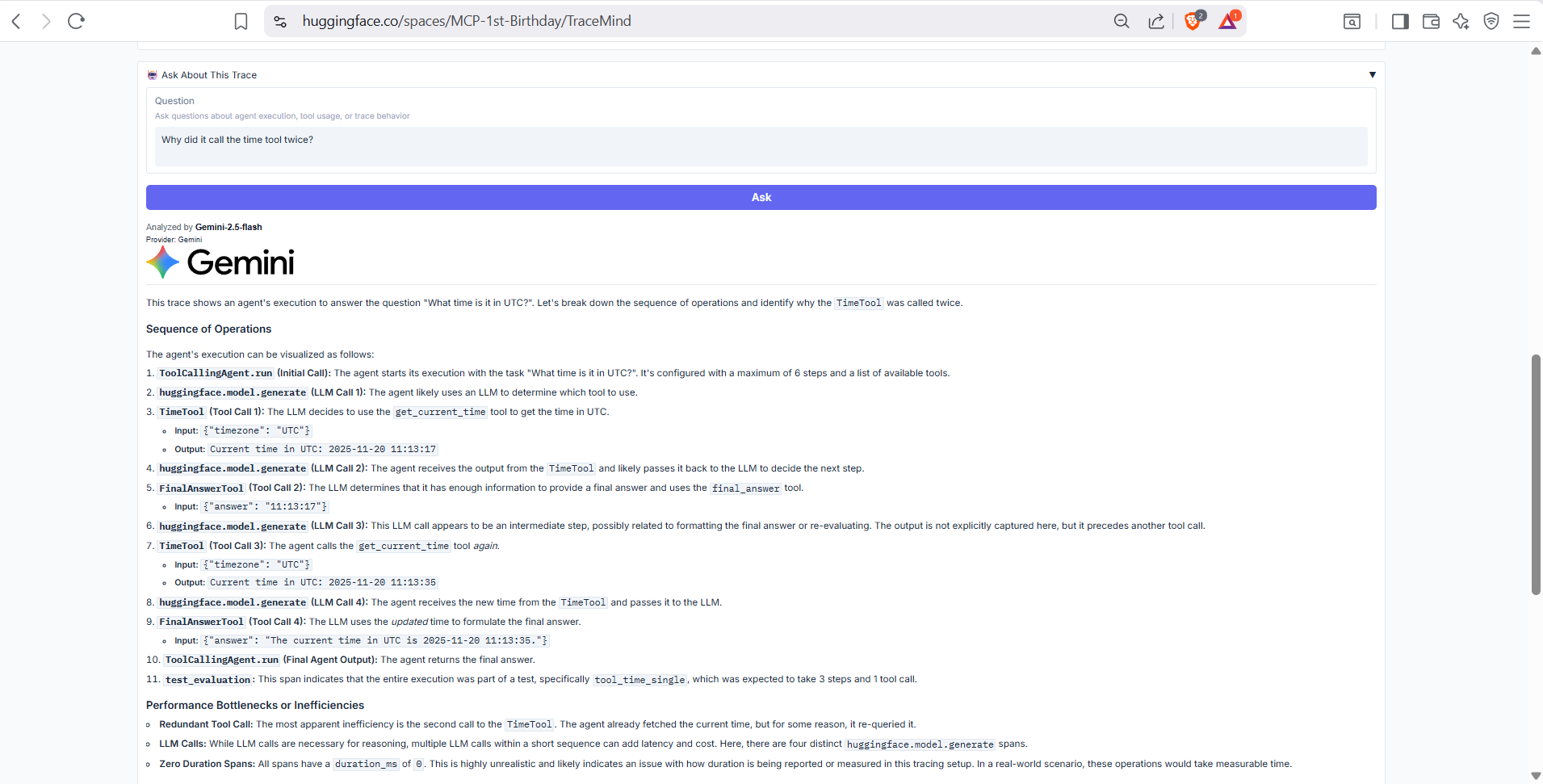Go forward to the next page
Image resolution: width=1543 pixels, height=784 pixels.
point(46,21)
